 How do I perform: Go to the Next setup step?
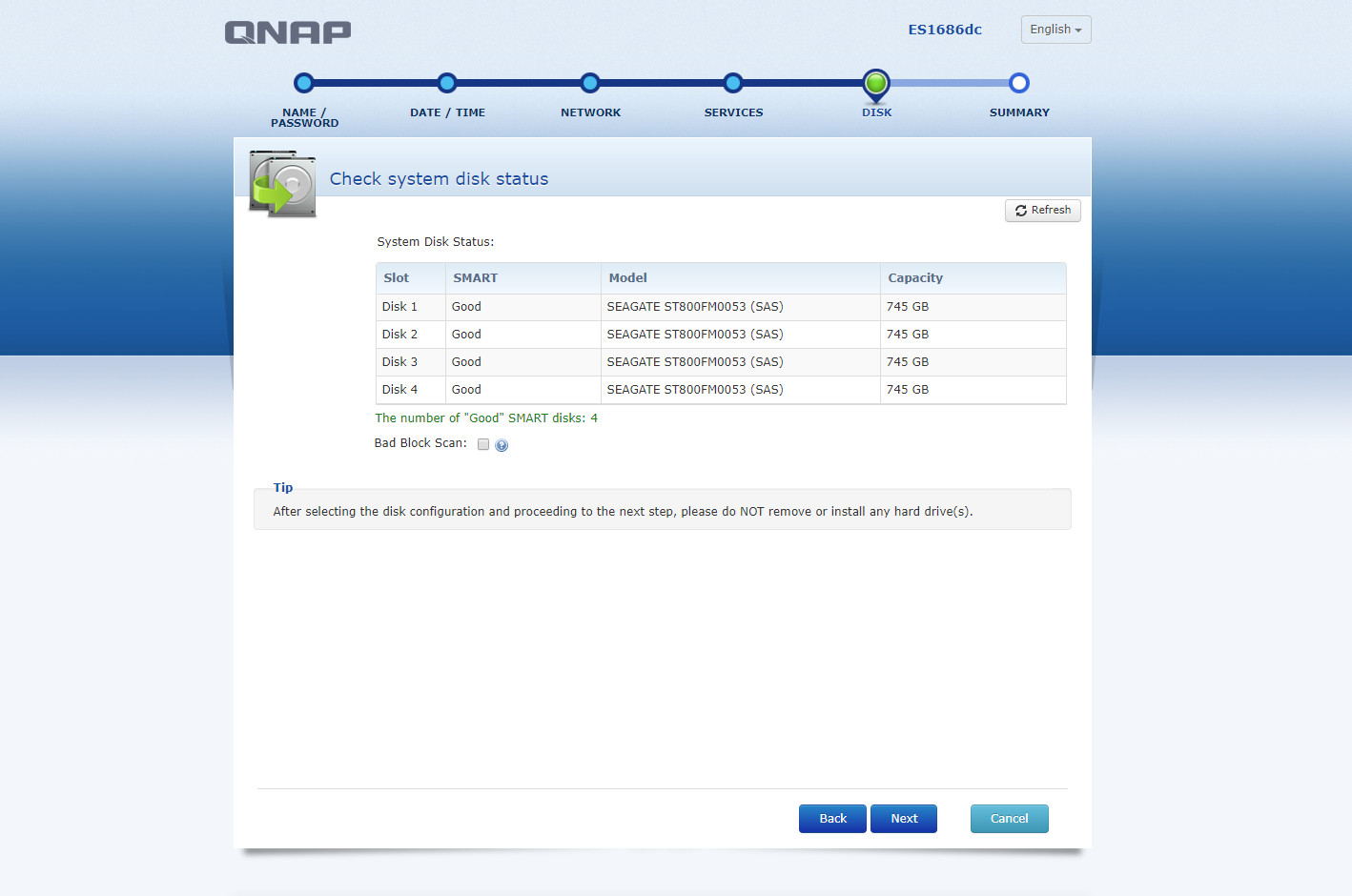click(903, 819)
